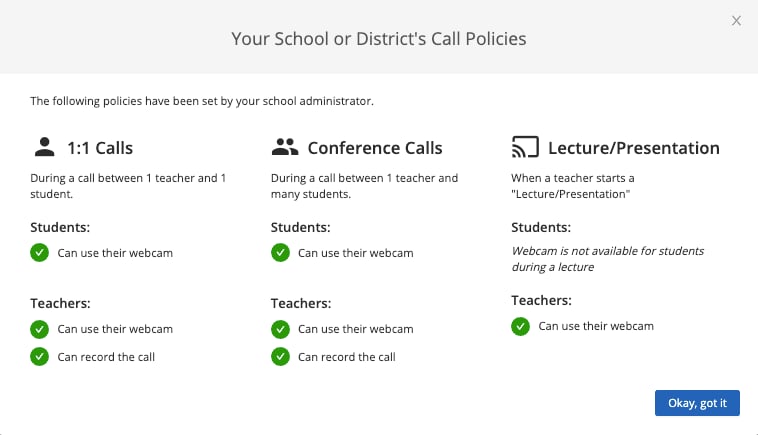758x435 pixels.
Task: Click the 'During a call between 1 teacher and 1 student' text
Action: tap(128, 186)
